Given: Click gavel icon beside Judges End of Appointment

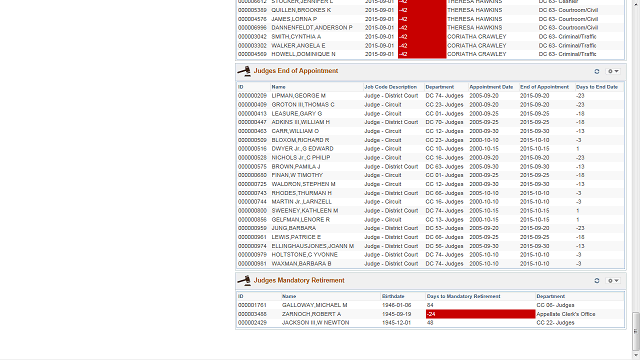Looking at the screenshot, I should [244, 71].
